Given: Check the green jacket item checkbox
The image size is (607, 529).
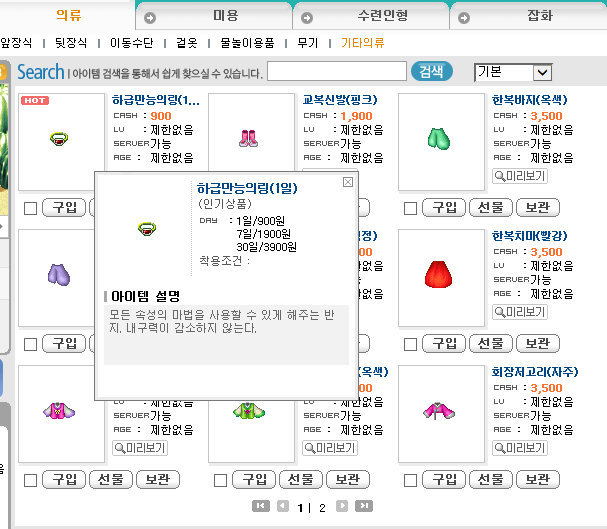Looking at the screenshot, I should click(x=220, y=481).
